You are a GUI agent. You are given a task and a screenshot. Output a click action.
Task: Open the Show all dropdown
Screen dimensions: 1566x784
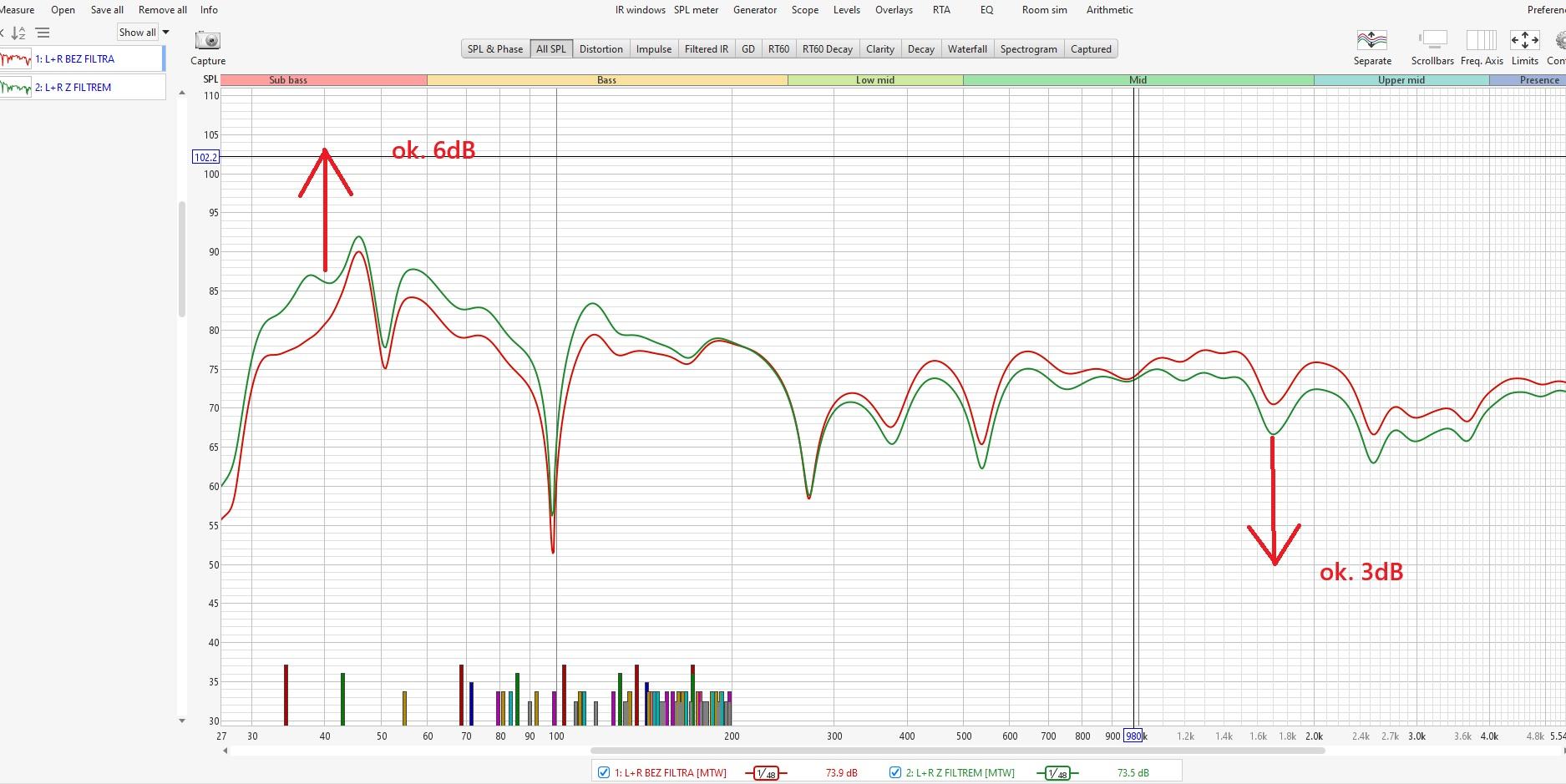pos(144,33)
